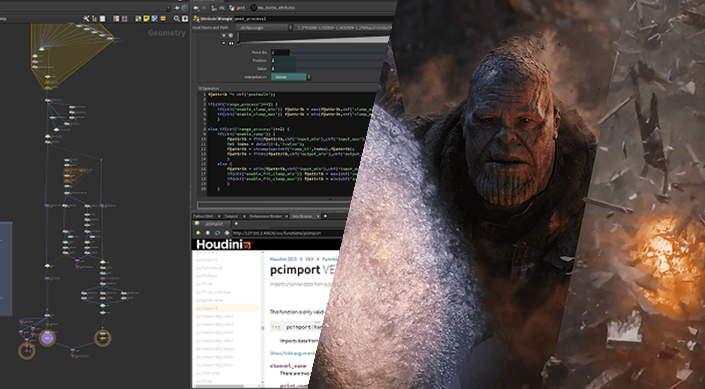This screenshot has width=705, height=389.
Task: Click the orange icon in network editor toolbar
Action: pyautogui.click(x=163, y=18)
